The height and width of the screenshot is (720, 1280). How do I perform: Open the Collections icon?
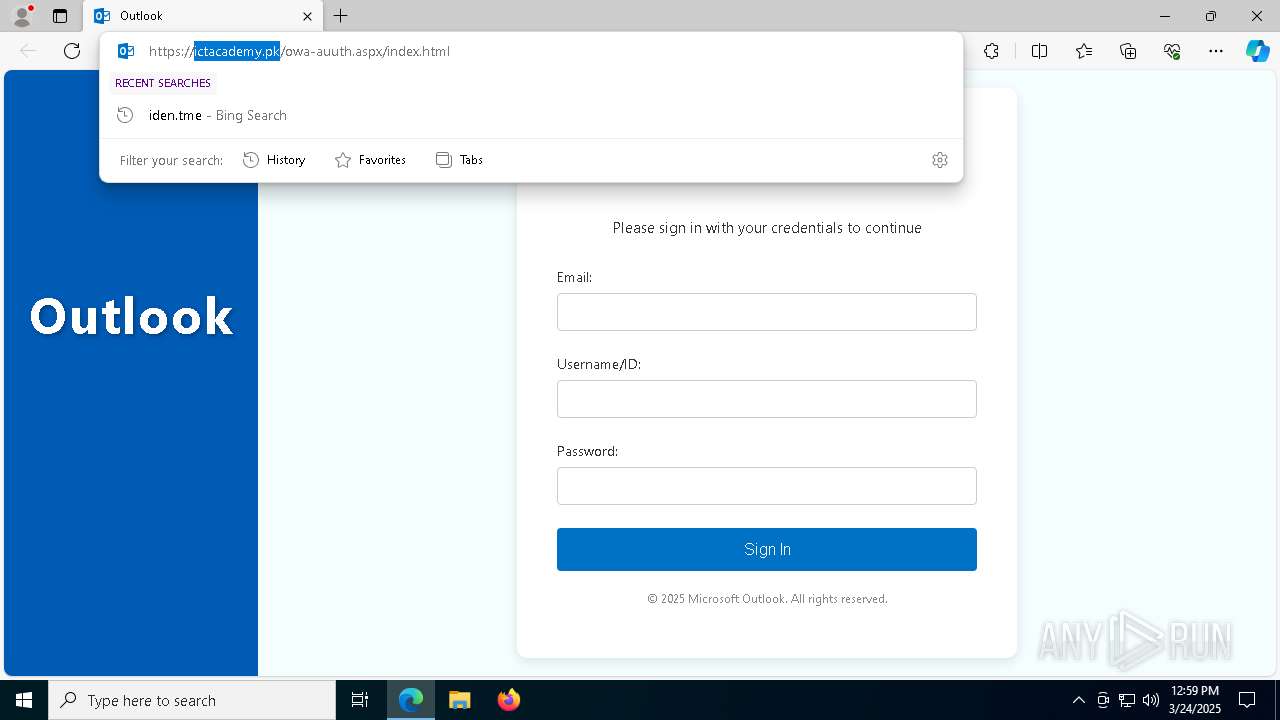point(1128,51)
